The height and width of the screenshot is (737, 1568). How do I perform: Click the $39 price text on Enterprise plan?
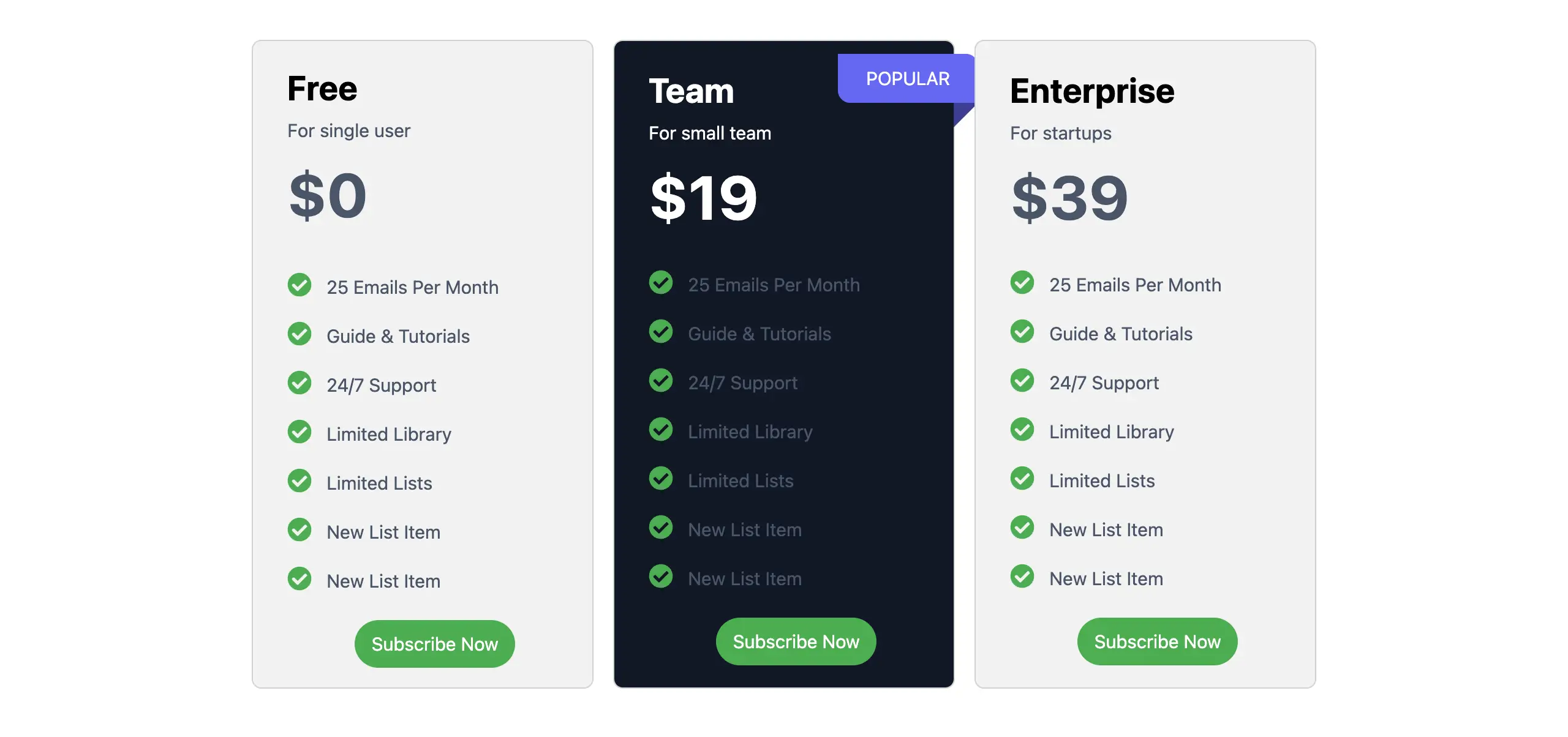point(1069,197)
